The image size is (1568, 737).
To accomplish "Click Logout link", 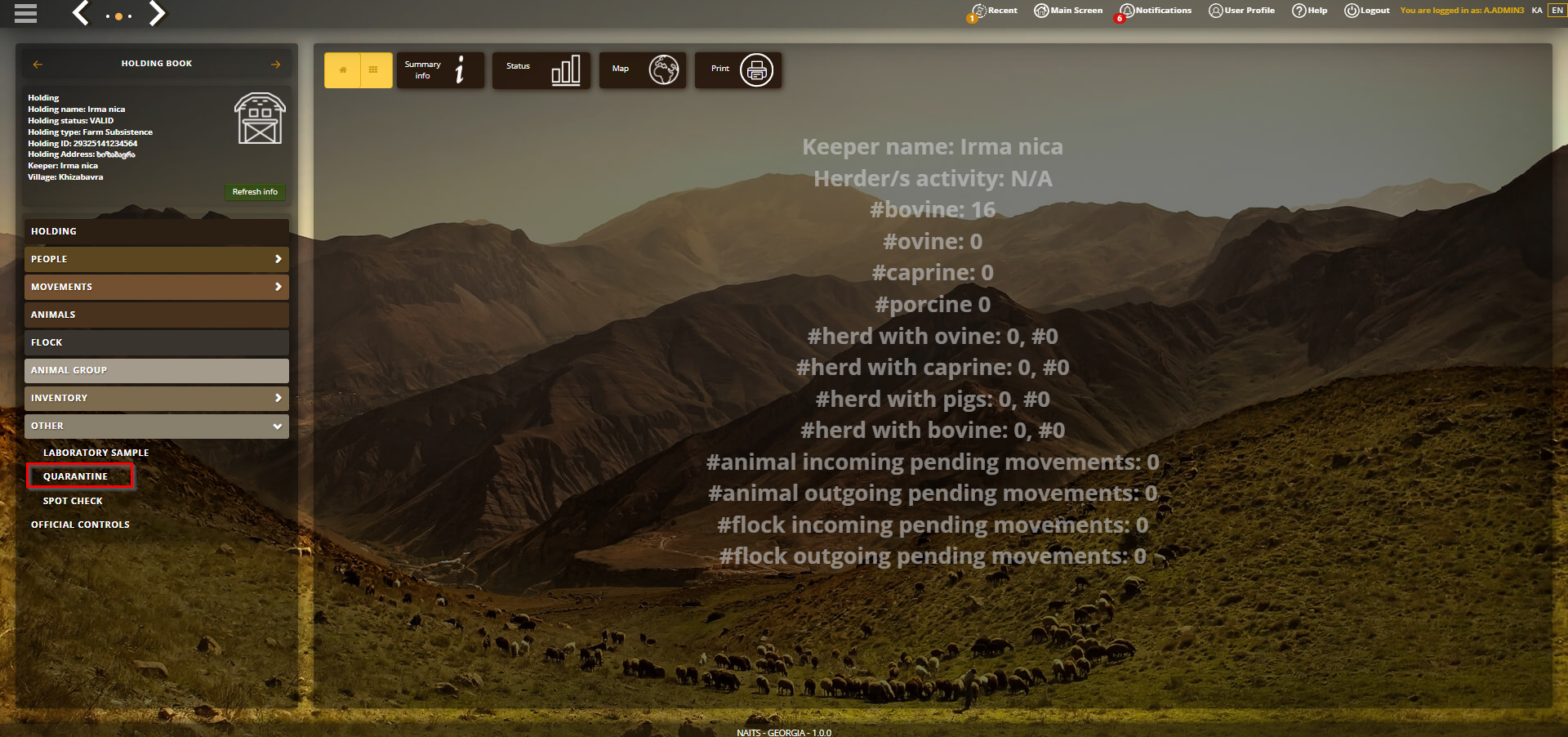I will 1367,11.
